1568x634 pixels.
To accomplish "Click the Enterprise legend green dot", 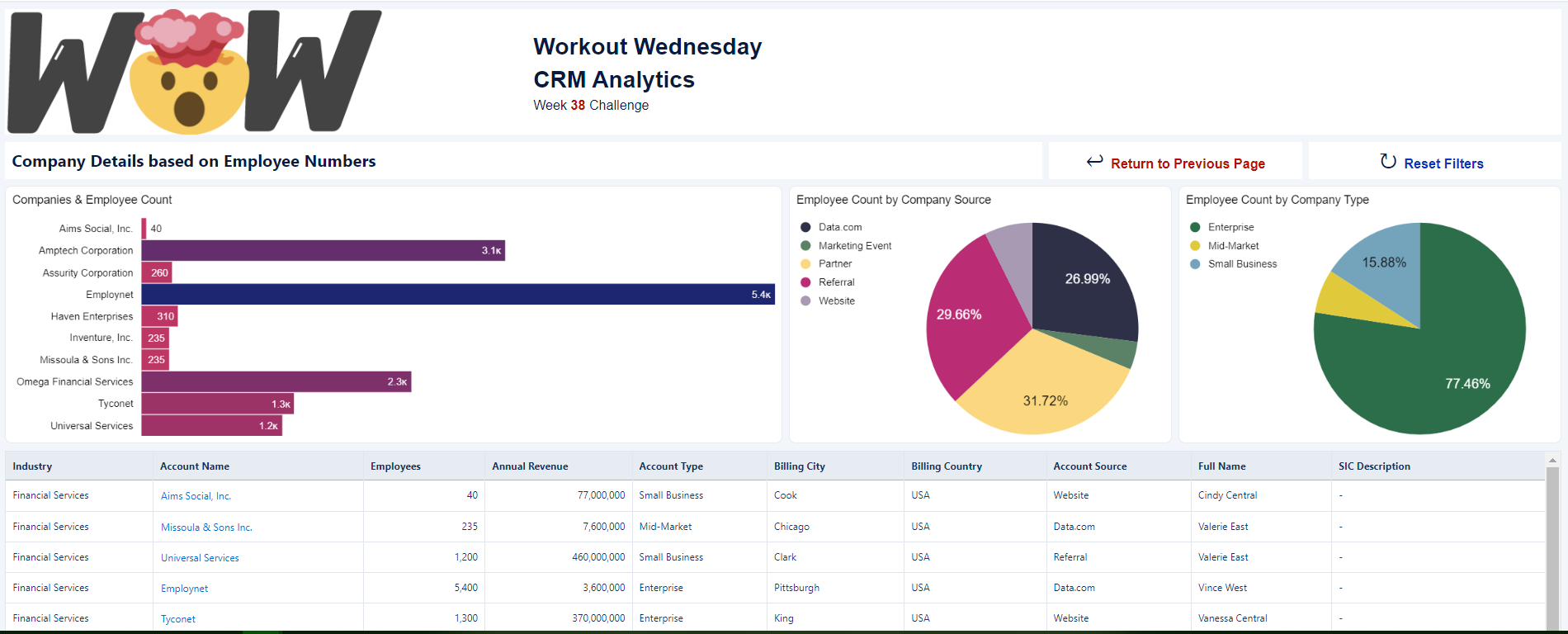I will (1195, 227).
